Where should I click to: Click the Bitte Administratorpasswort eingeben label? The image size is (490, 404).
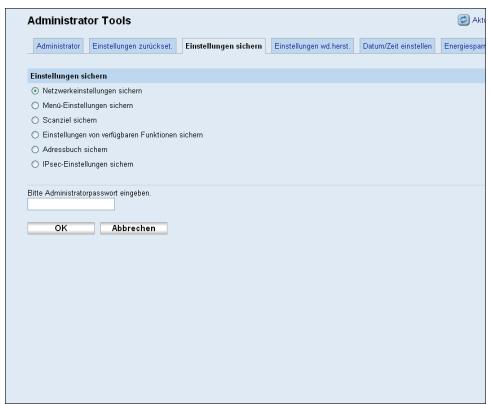(x=89, y=193)
